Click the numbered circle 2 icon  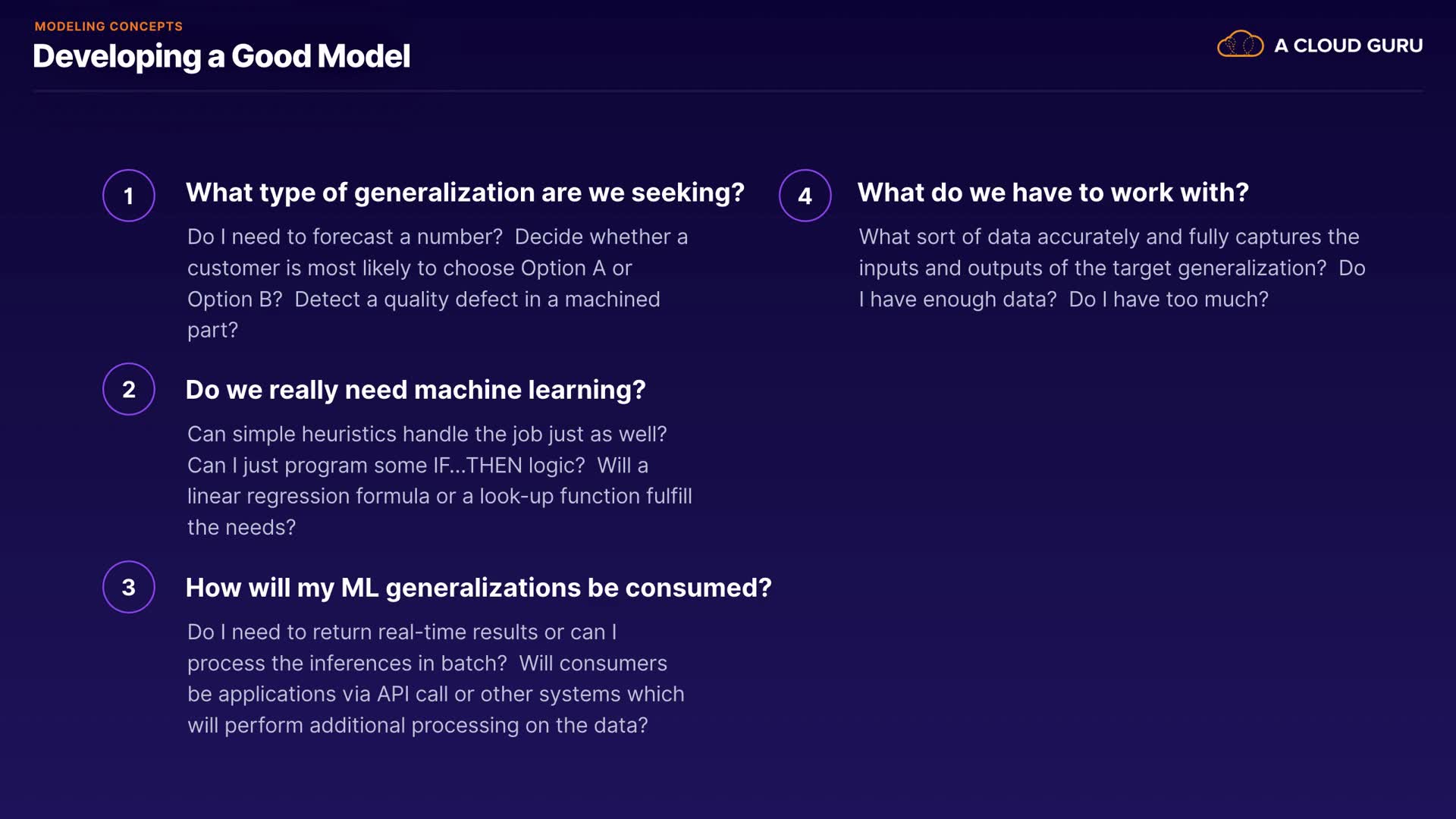coord(129,390)
